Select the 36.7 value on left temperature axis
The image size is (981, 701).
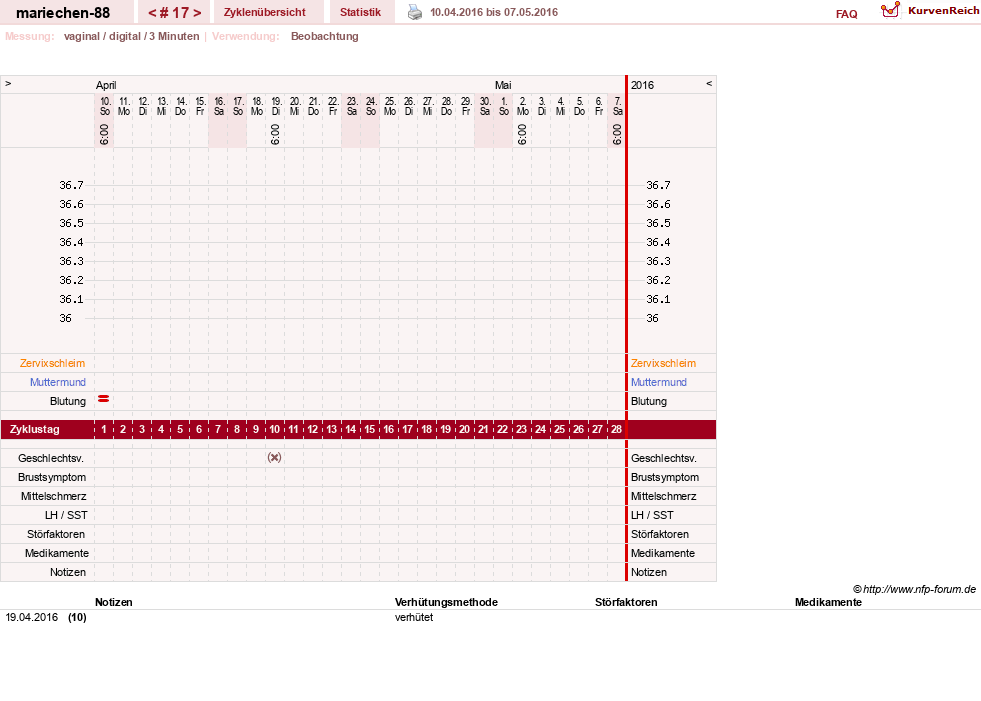coord(71,185)
